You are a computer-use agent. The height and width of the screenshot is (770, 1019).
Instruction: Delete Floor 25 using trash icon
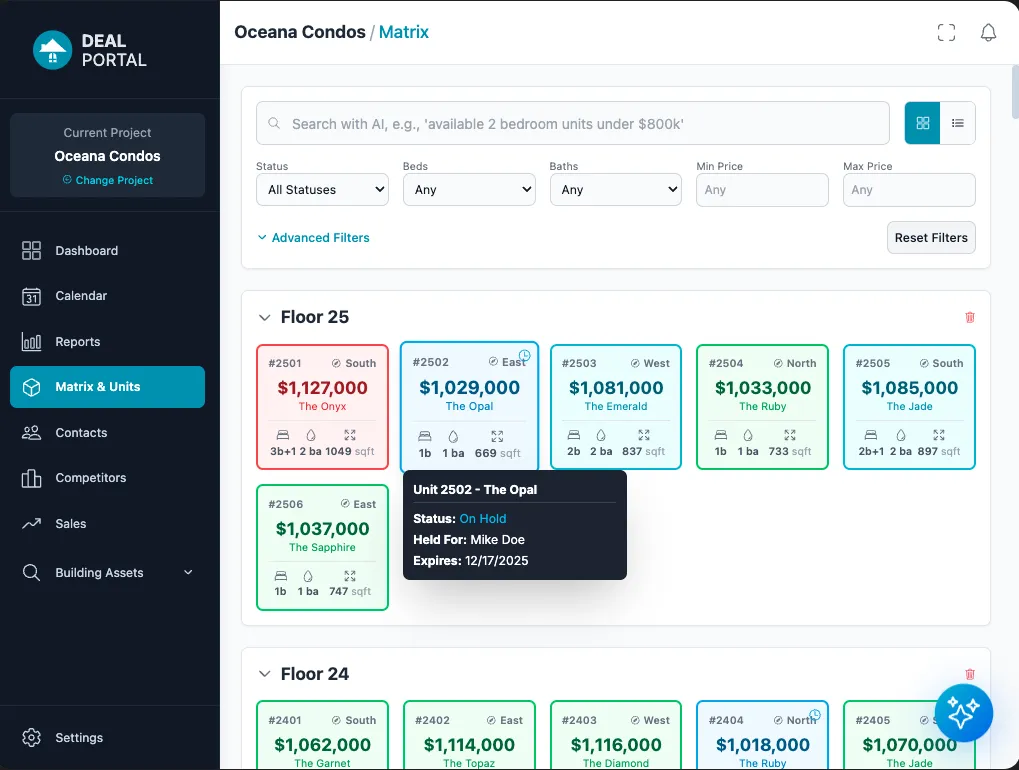pyautogui.click(x=969, y=317)
